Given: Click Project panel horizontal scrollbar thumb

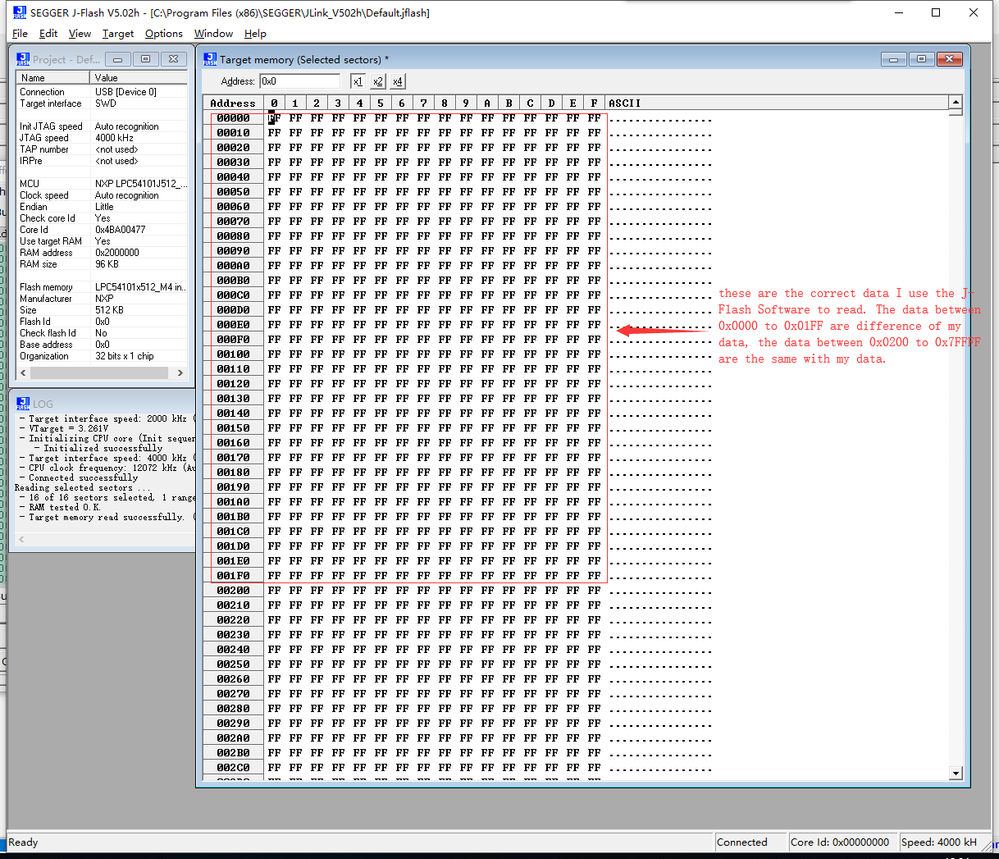Looking at the screenshot, I should [99, 373].
